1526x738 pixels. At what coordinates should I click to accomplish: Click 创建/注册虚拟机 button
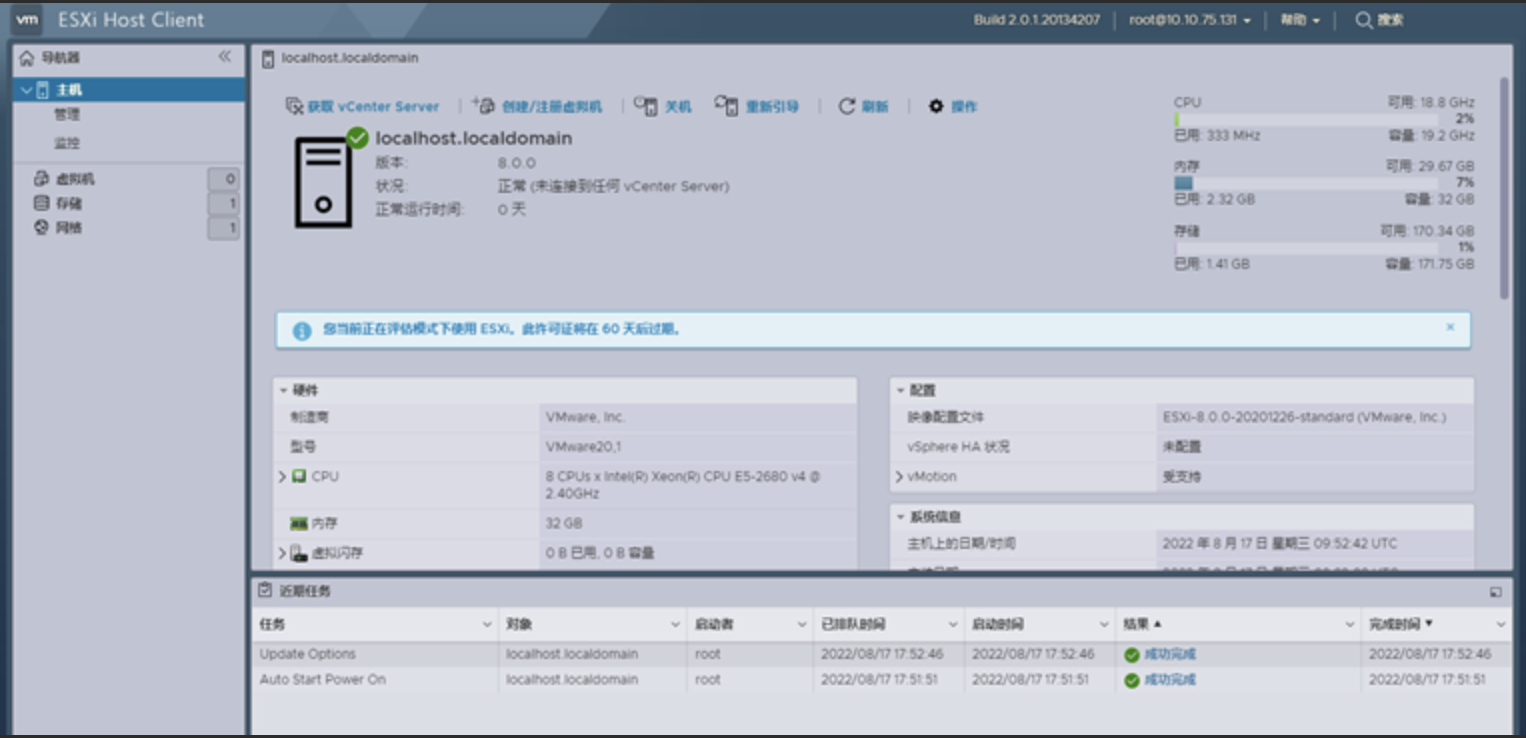point(537,106)
